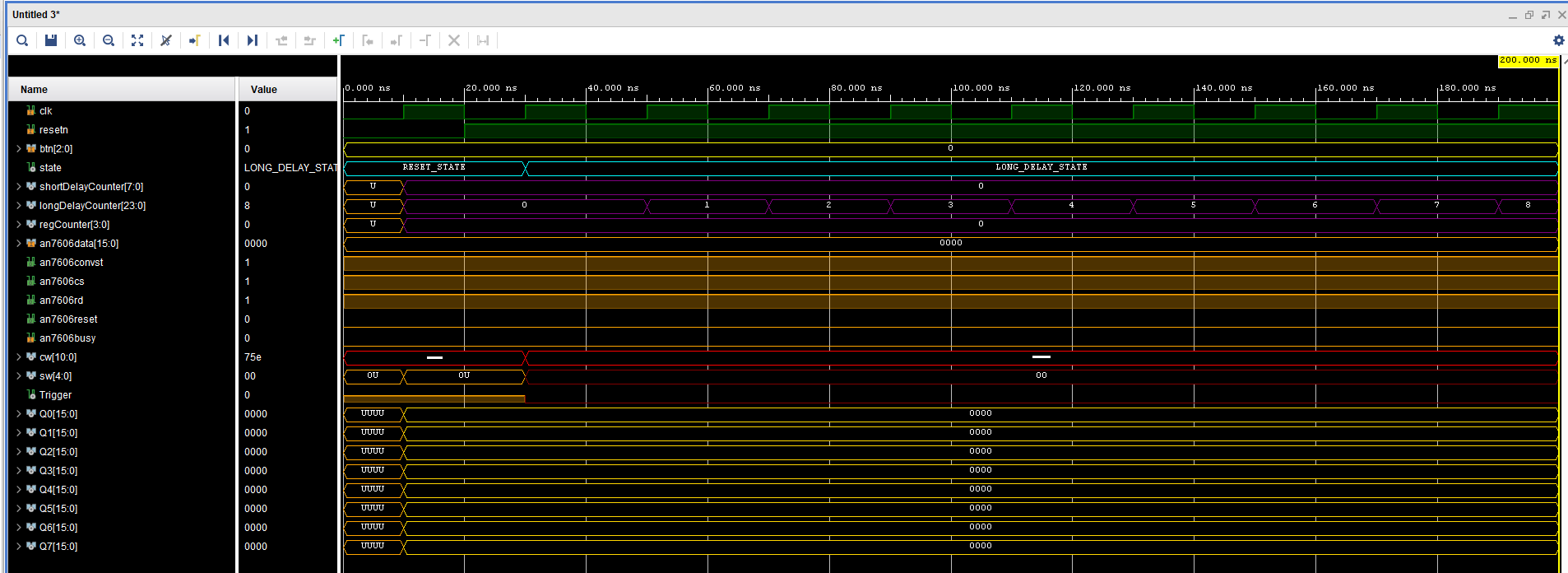Select the an7606reset signal
Image resolution: width=1568 pixels, height=573 pixels.
coord(68,319)
